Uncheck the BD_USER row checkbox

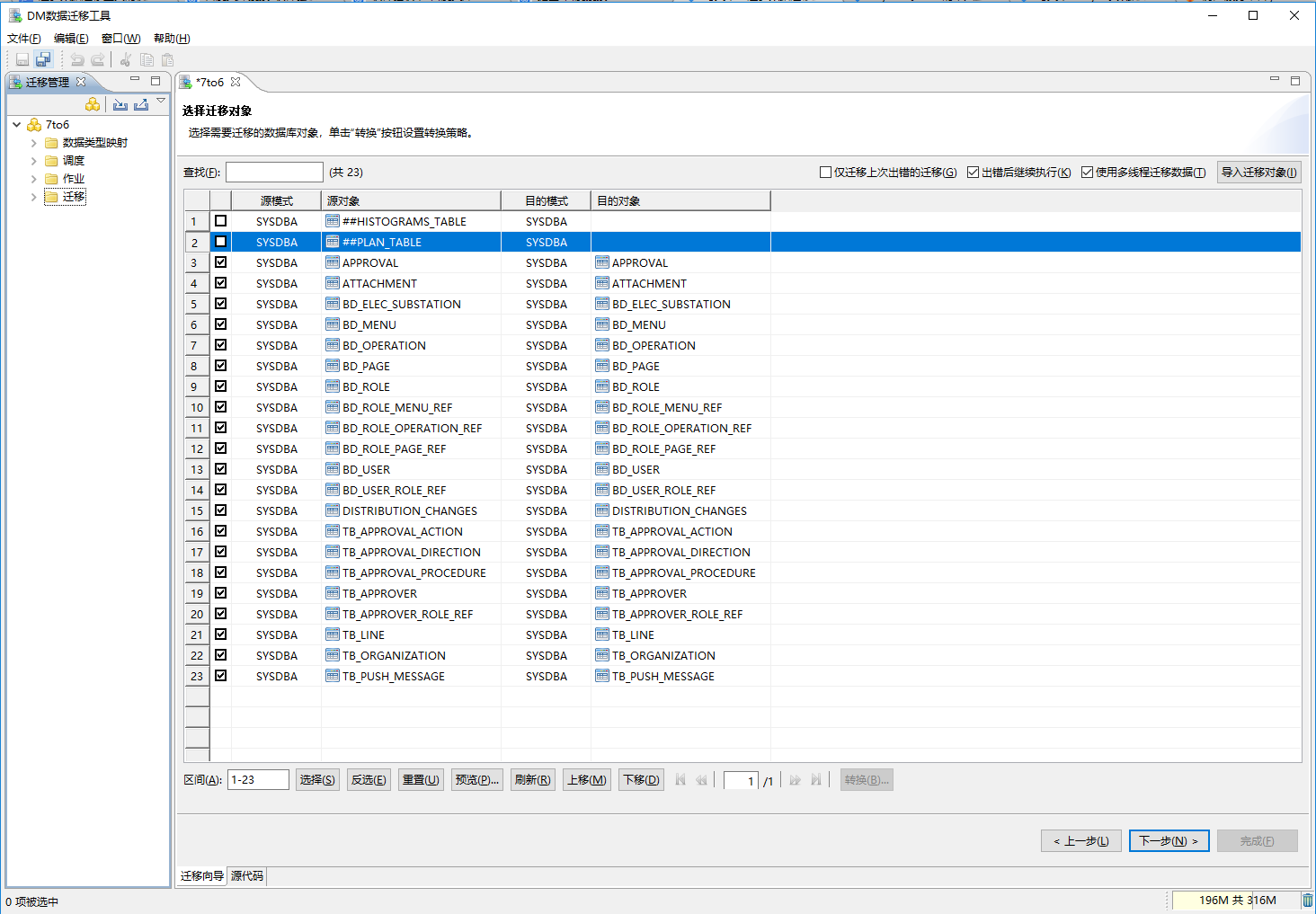click(x=220, y=469)
